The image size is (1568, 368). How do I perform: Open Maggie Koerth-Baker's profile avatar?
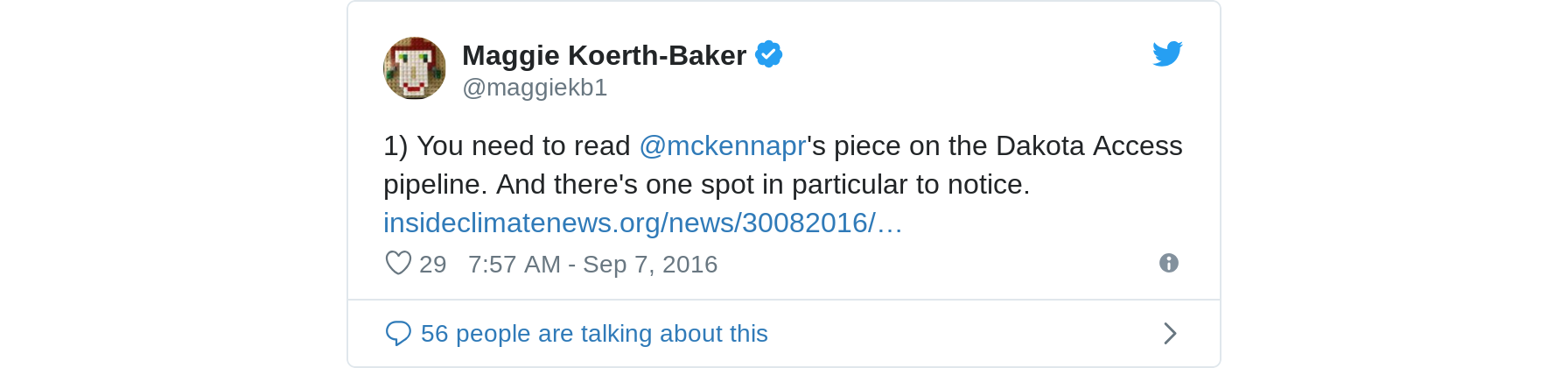coord(415,68)
